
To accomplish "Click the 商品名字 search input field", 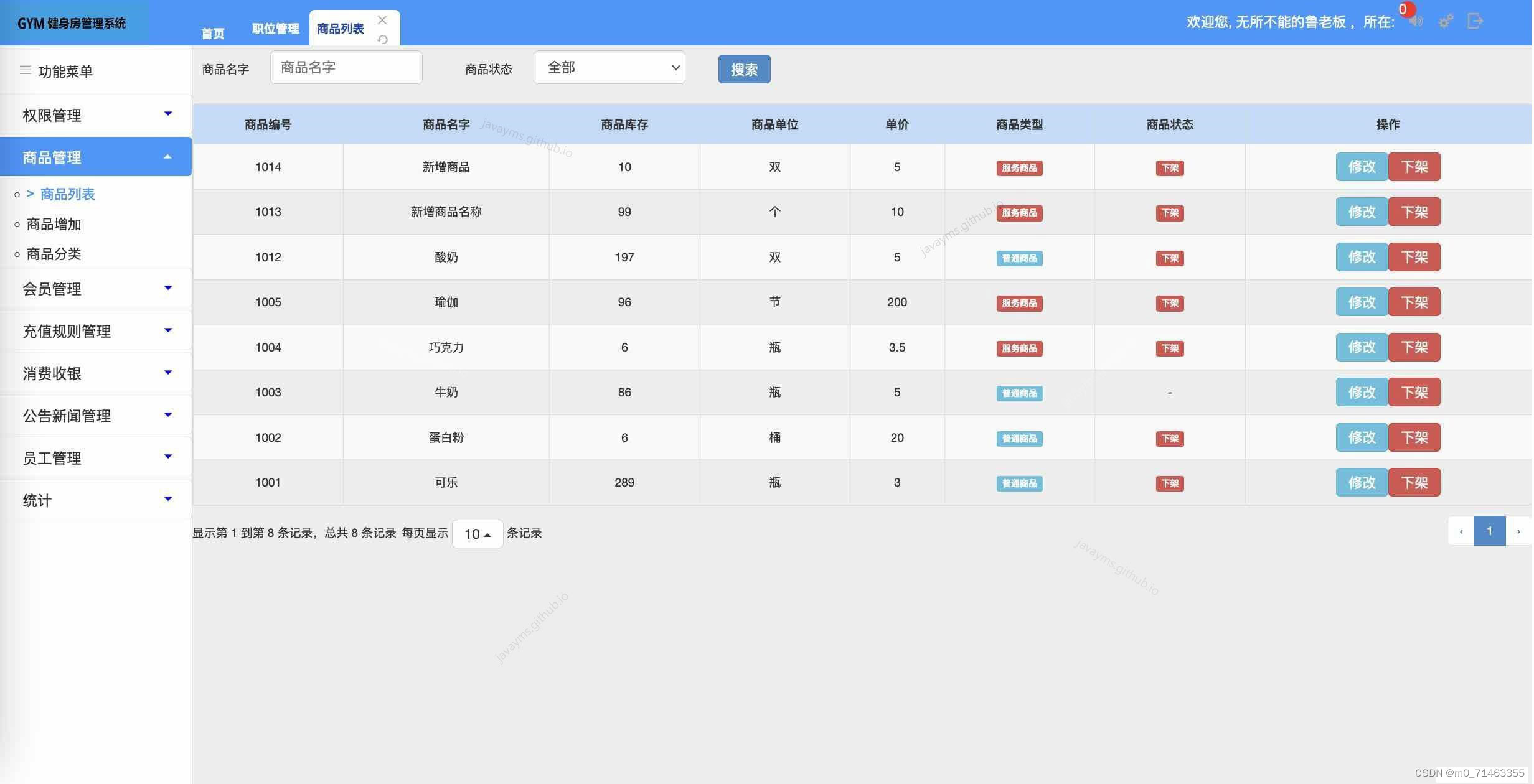I will pyautogui.click(x=346, y=68).
